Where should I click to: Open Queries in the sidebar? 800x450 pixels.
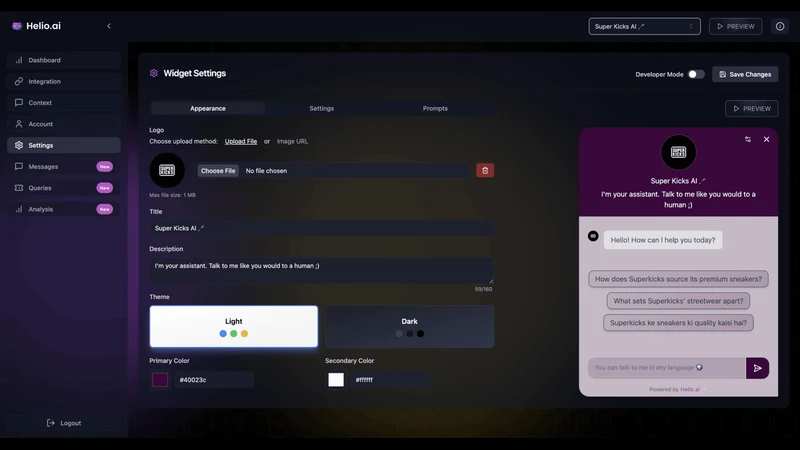point(64,188)
